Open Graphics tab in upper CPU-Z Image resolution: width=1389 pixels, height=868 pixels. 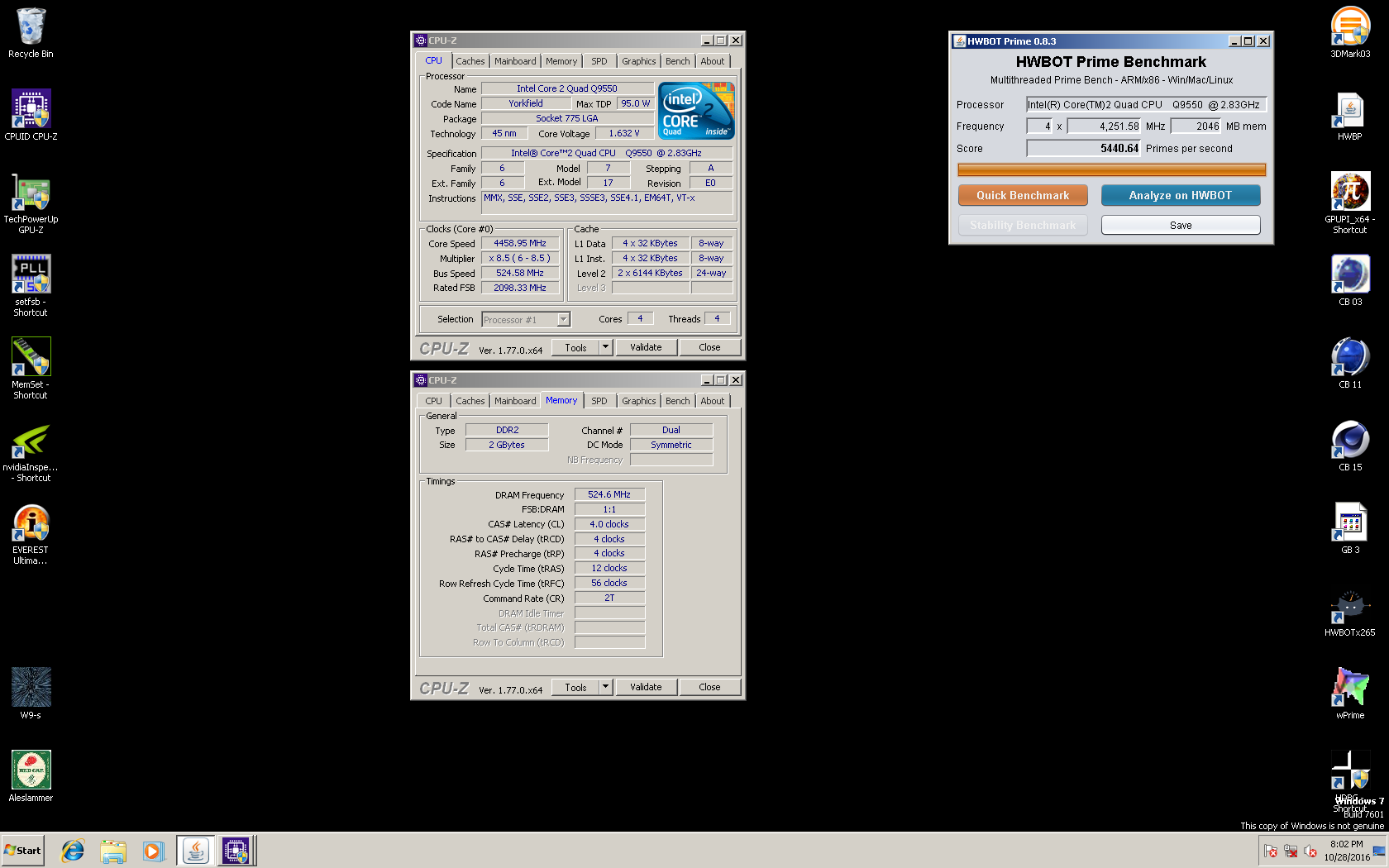639,61
